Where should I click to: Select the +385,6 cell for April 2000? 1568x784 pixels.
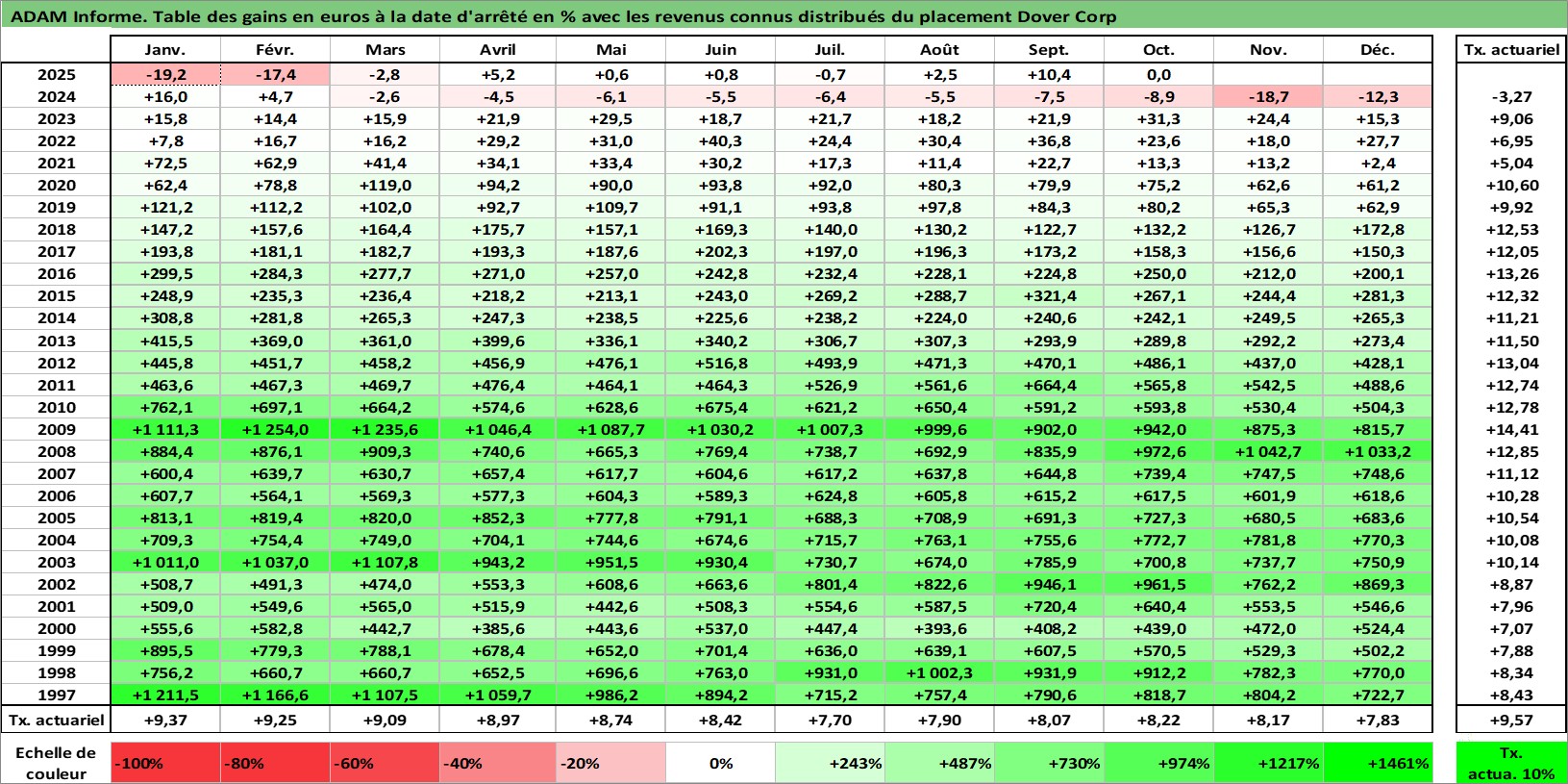pos(498,628)
